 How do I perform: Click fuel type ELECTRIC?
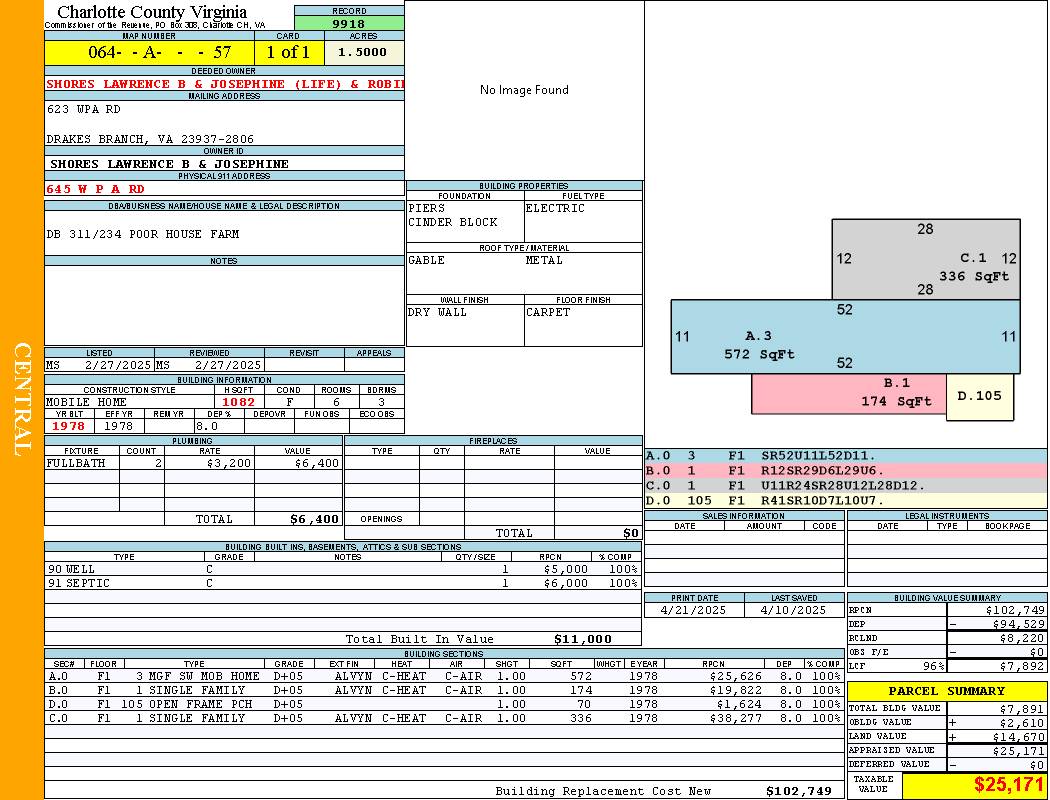pyautogui.click(x=555, y=208)
